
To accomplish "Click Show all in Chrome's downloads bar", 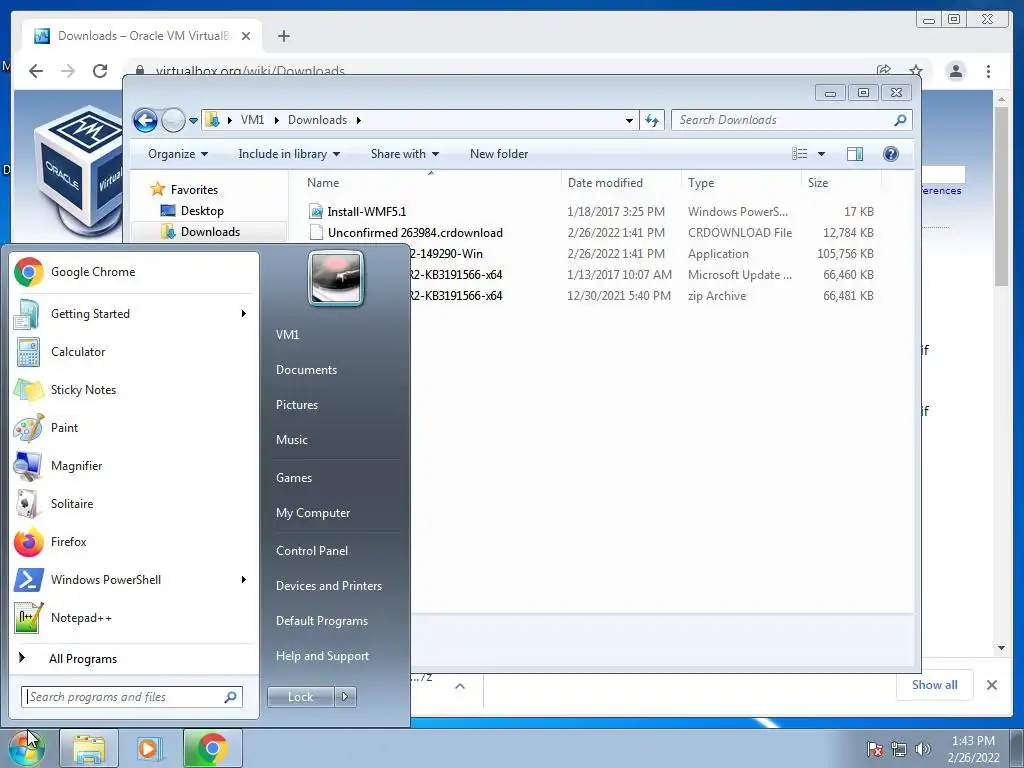I will pyautogui.click(x=935, y=685).
